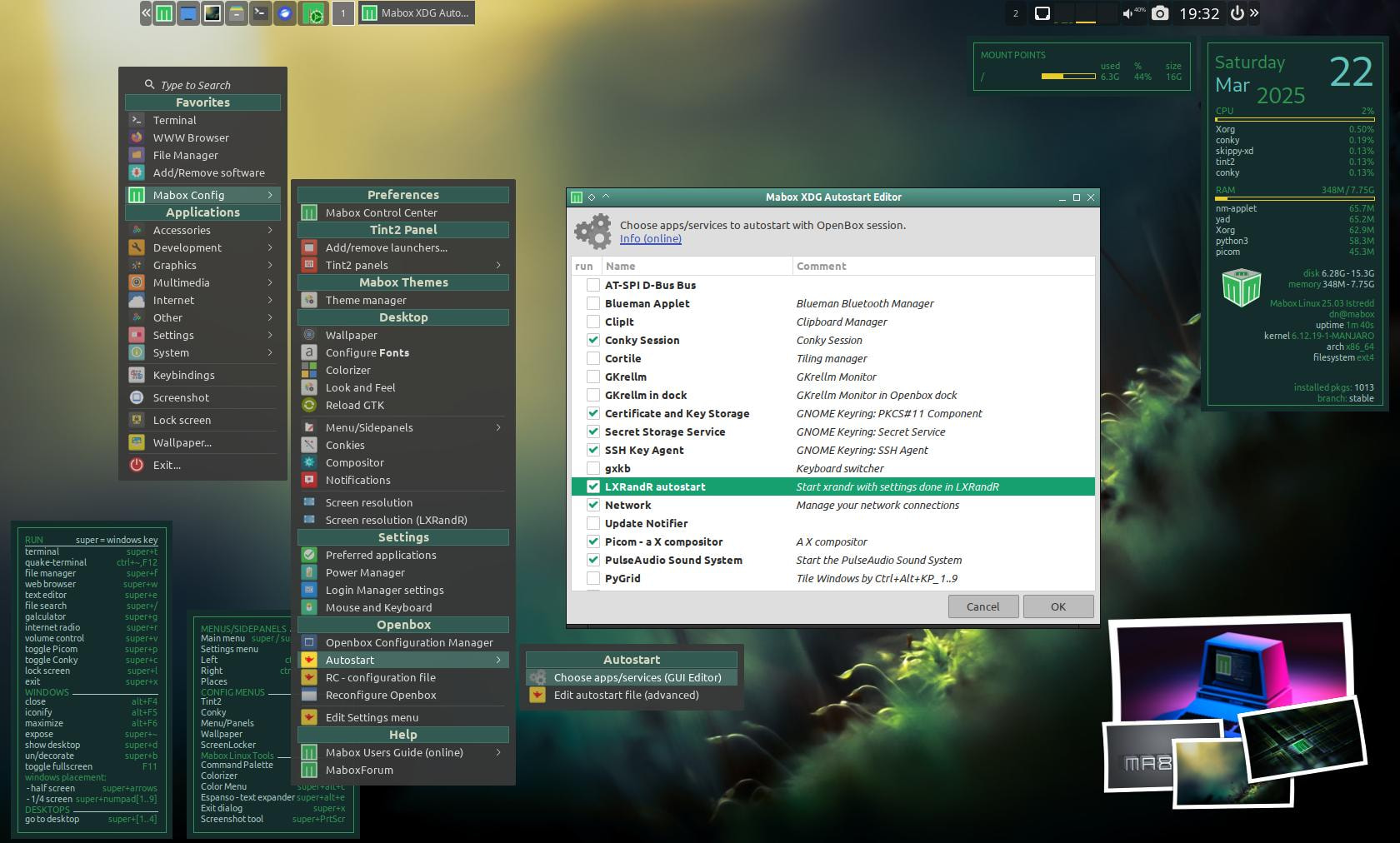The height and width of the screenshot is (843, 1400).
Task: Click the power icon in top panel
Action: (x=1237, y=13)
